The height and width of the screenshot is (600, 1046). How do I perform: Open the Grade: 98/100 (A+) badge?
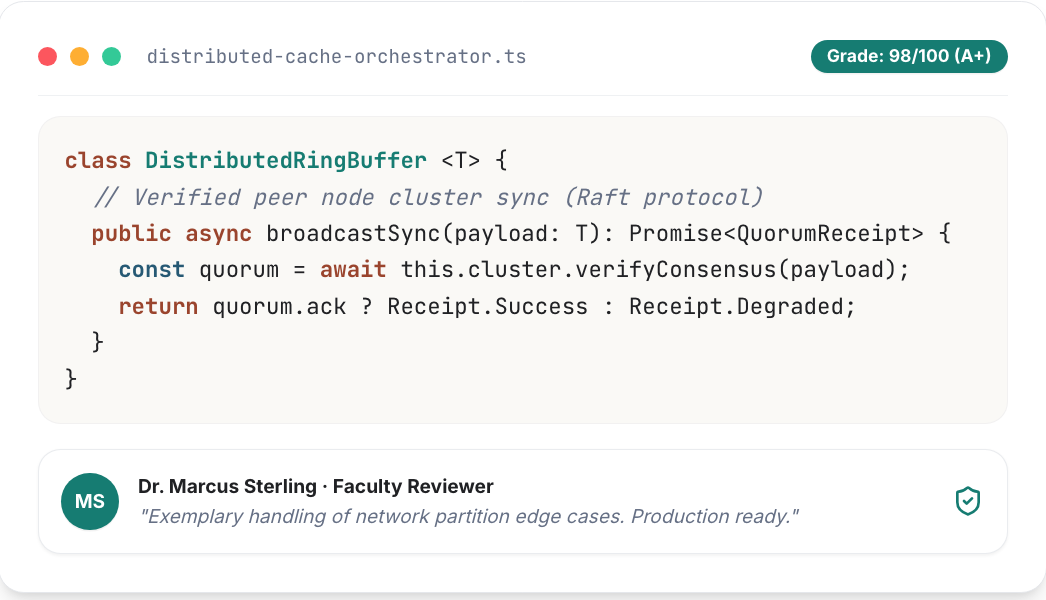[909, 56]
